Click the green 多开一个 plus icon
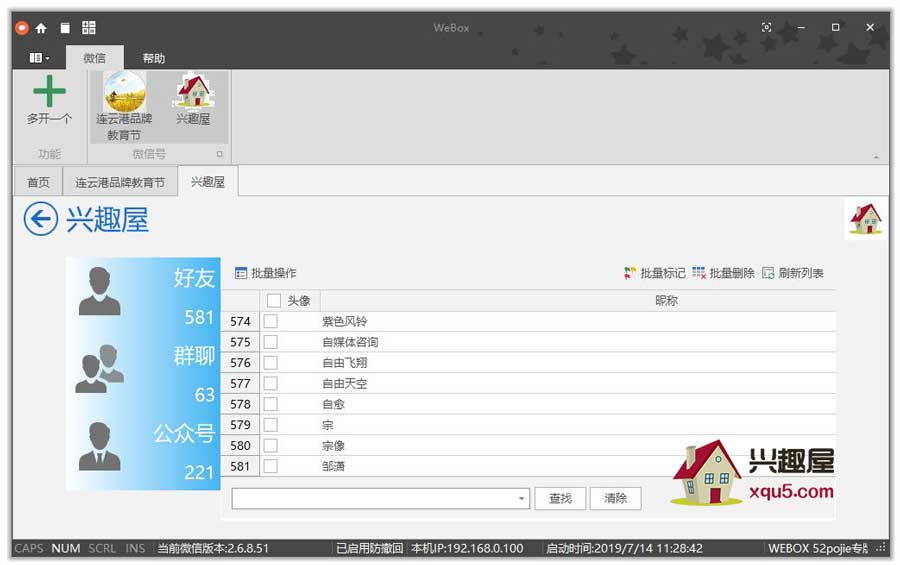Screen dimensions: 900x565 pos(49,92)
